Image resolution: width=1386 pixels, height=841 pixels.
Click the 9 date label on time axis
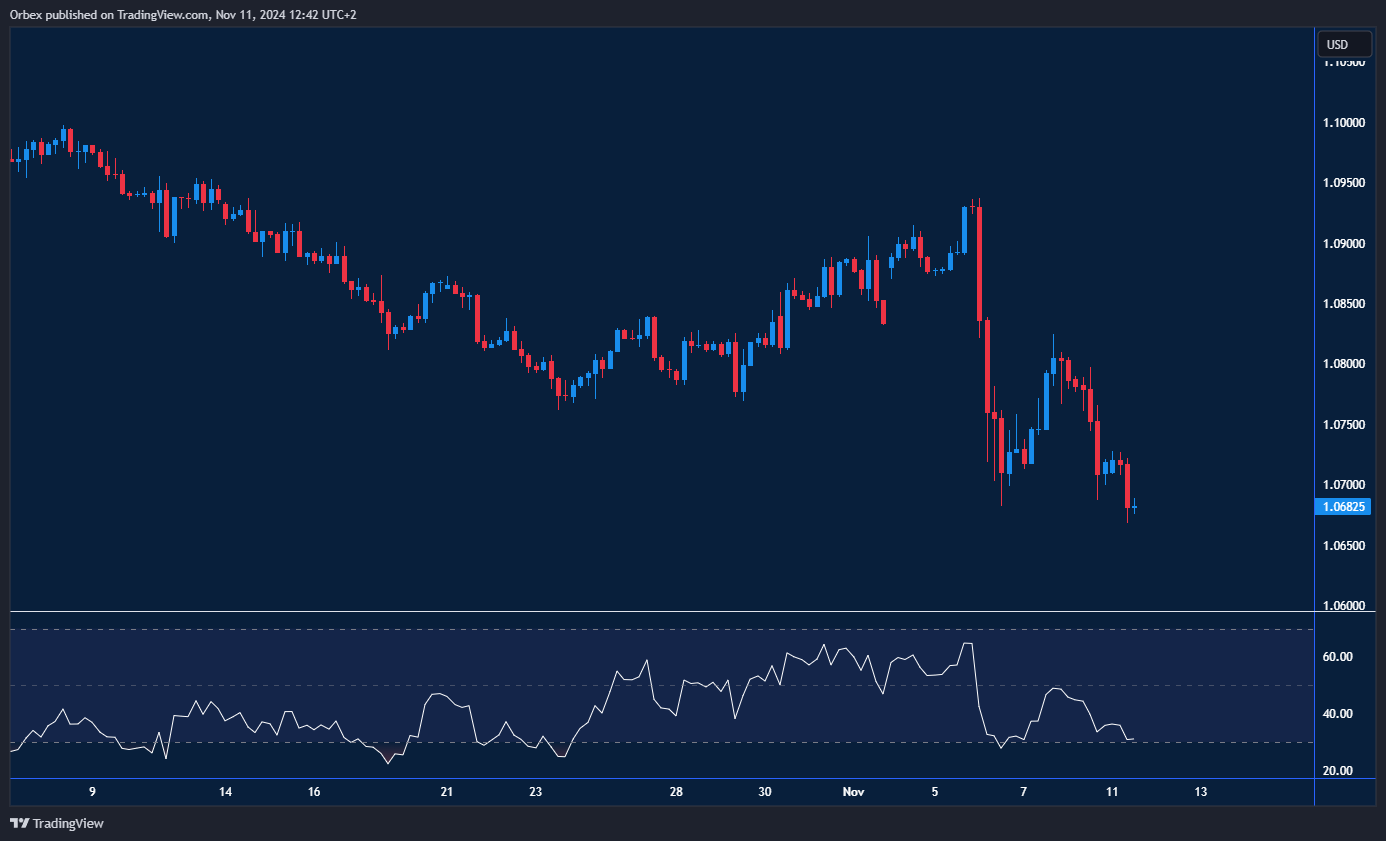pyautogui.click(x=92, y=792)
